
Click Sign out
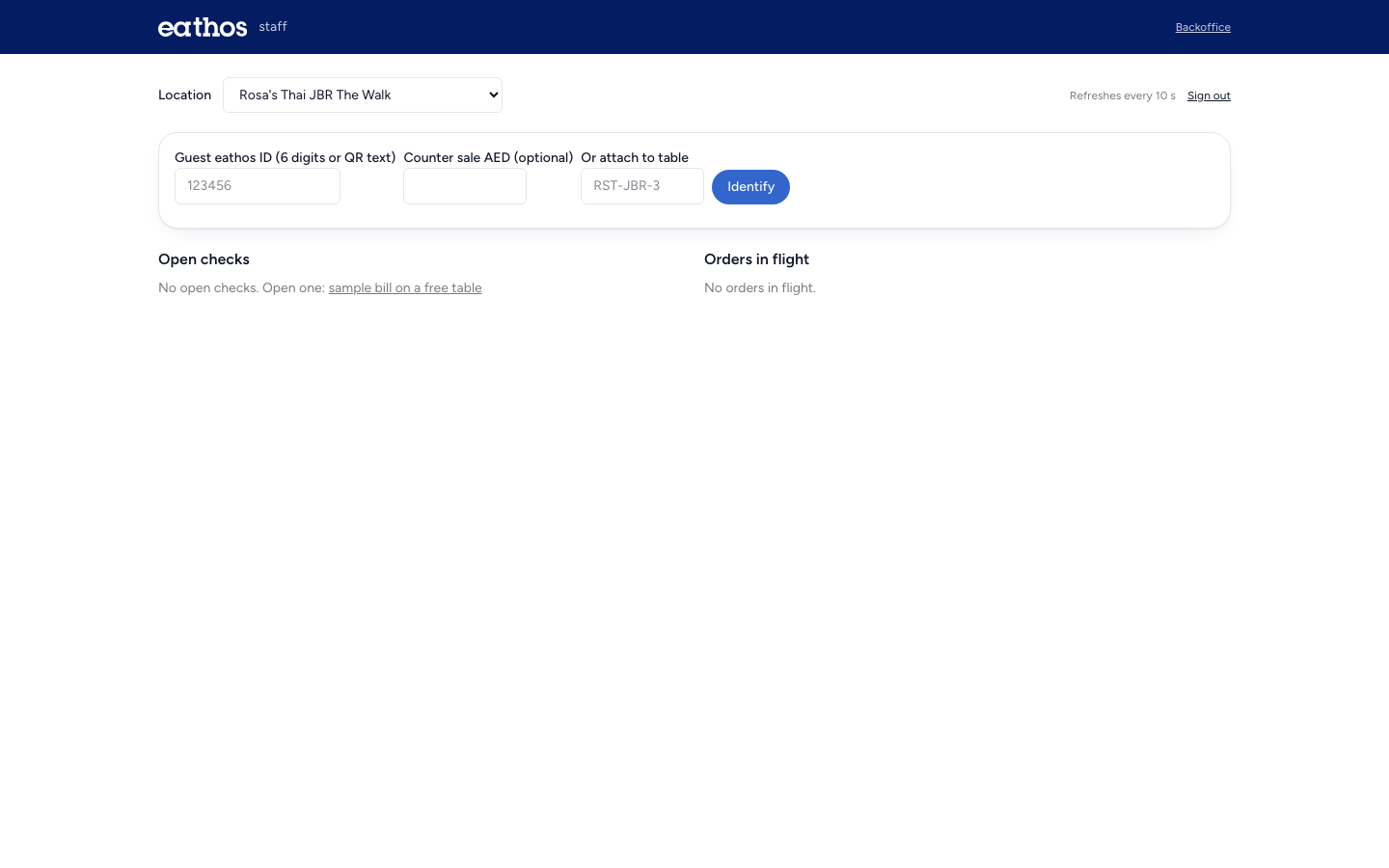pyautogui.click(x=1209, y=95)
